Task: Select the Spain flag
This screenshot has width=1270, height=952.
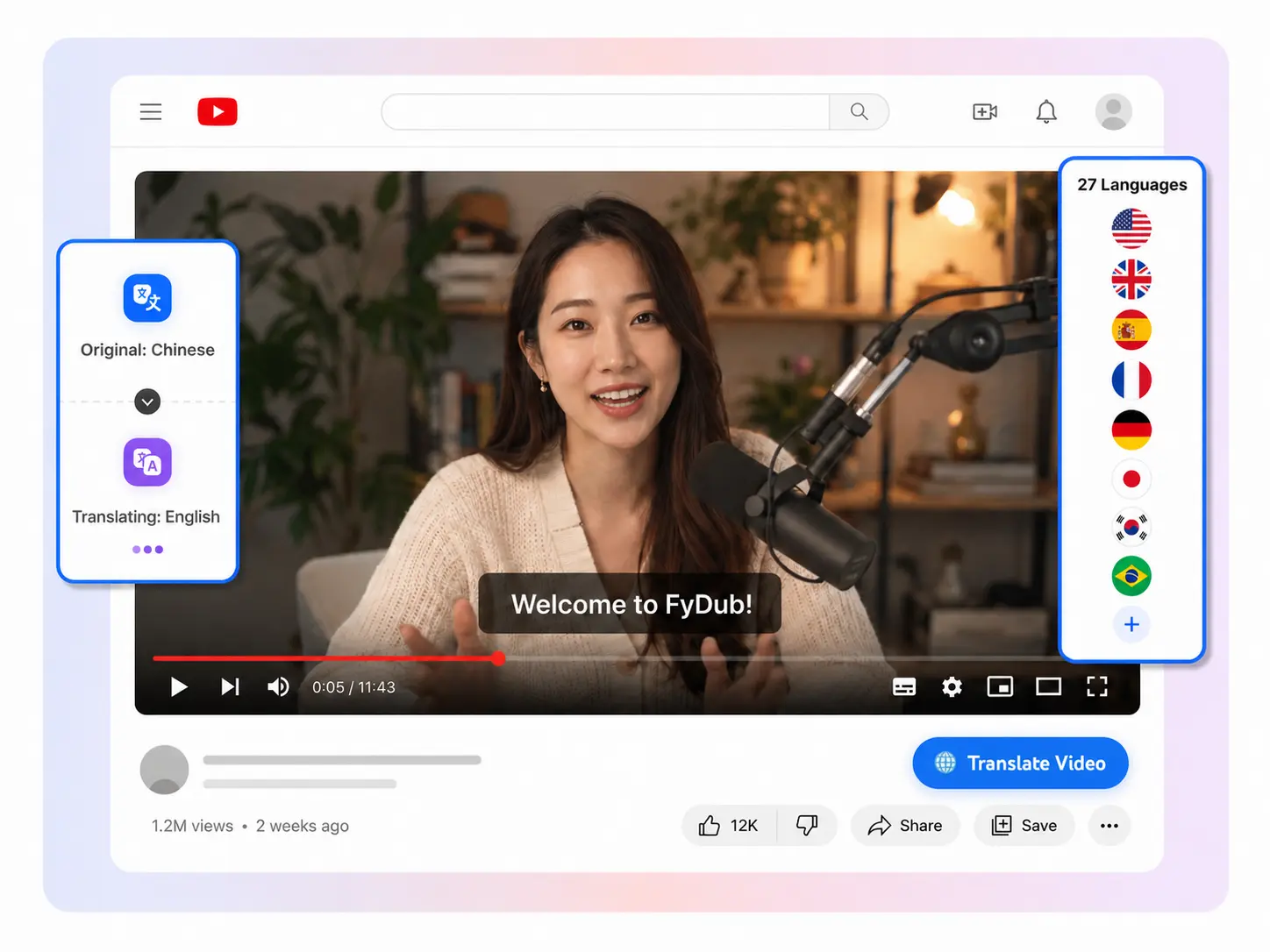Action: click(x=1131, y=330)
